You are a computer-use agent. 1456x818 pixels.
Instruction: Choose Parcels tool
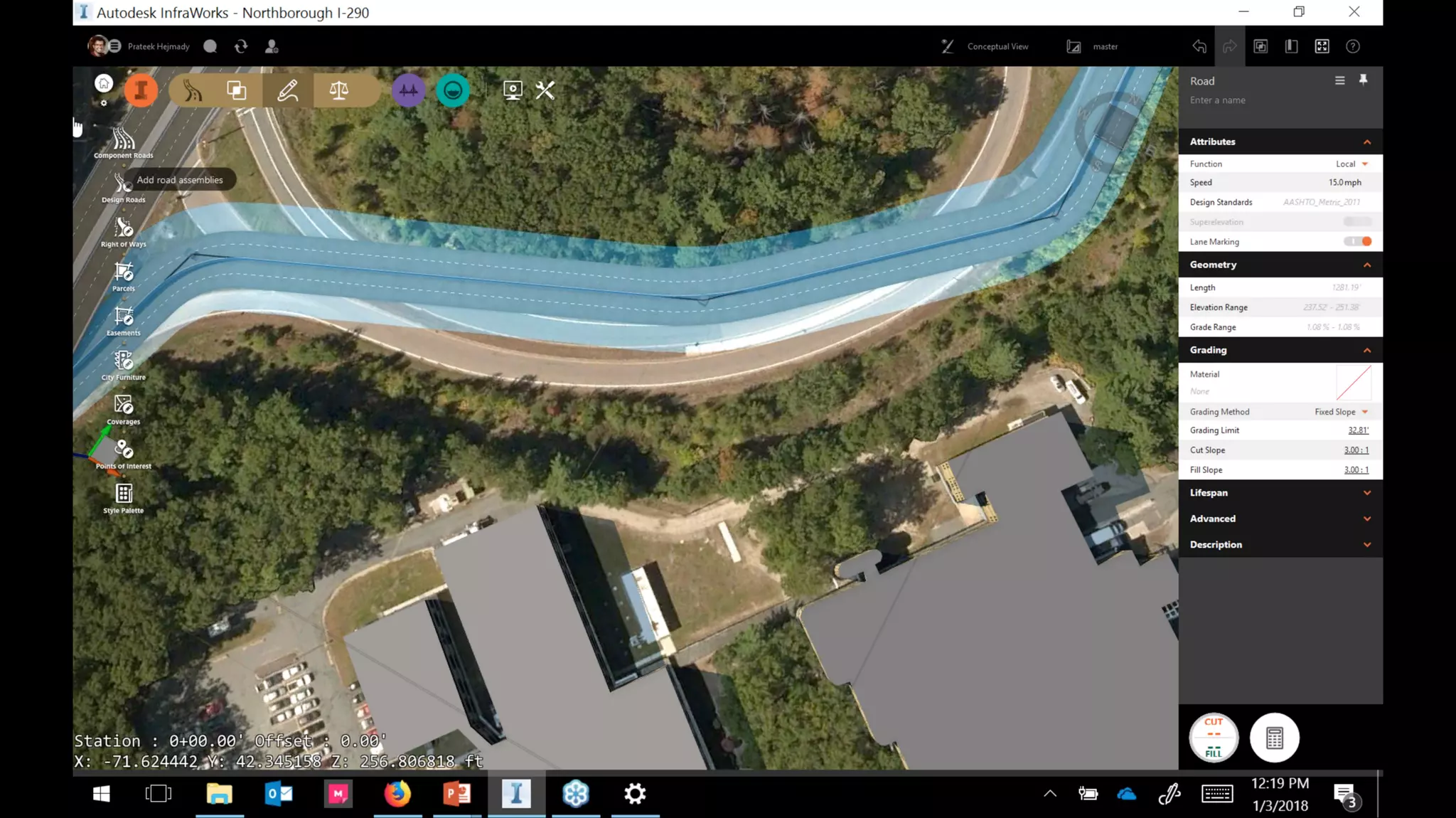[x=124, y=277]
